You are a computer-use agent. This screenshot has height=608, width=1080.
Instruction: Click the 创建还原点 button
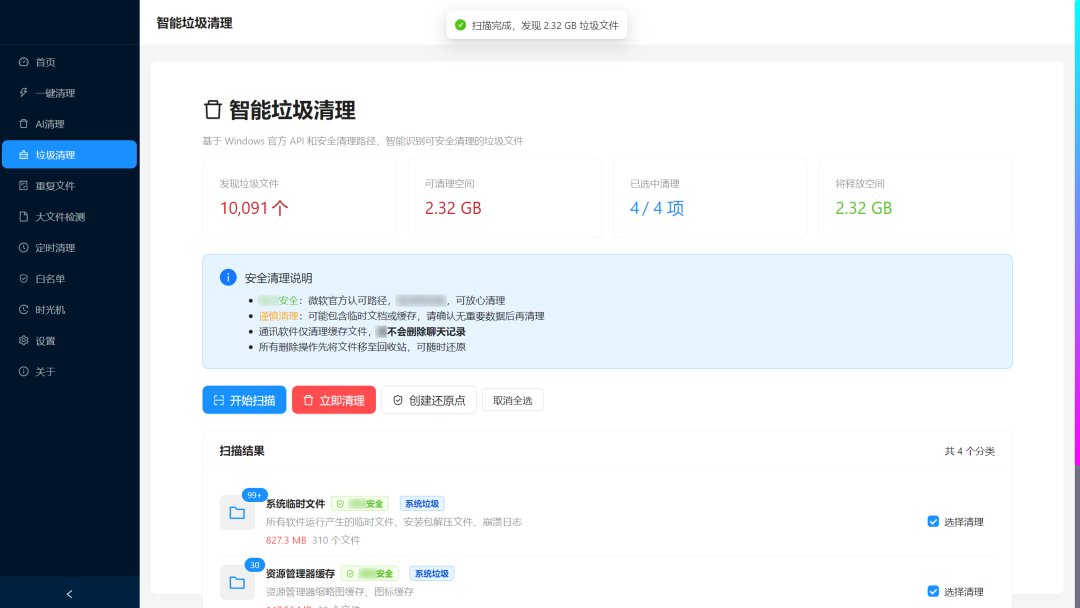tap(429, 400)
